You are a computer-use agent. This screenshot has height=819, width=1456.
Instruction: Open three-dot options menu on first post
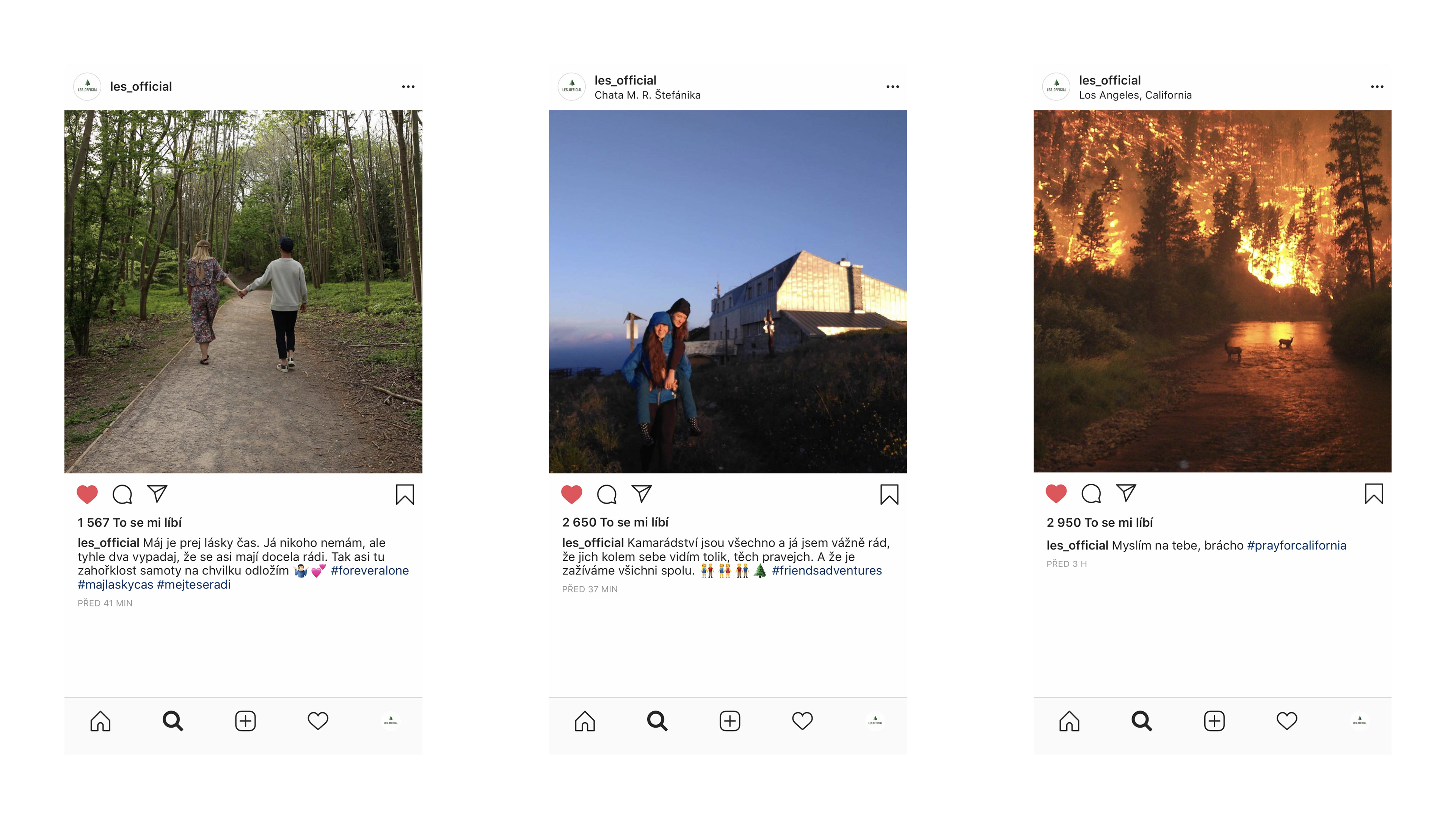[x=408, y=86]
